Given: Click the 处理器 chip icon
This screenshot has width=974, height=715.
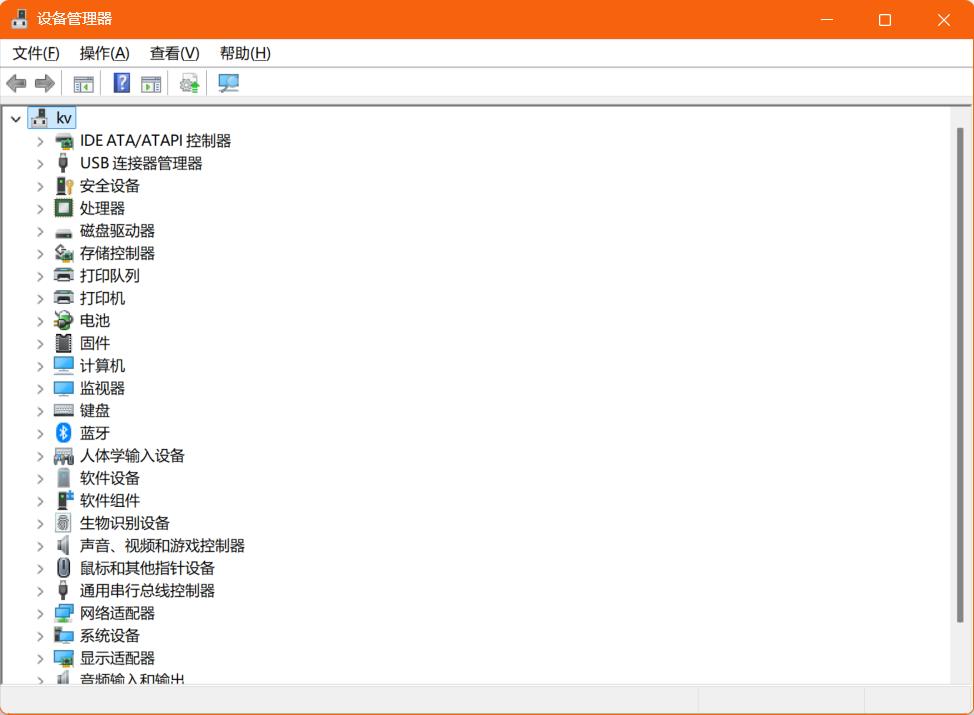Looking at the screenshot, I should [x=63, y=208].
